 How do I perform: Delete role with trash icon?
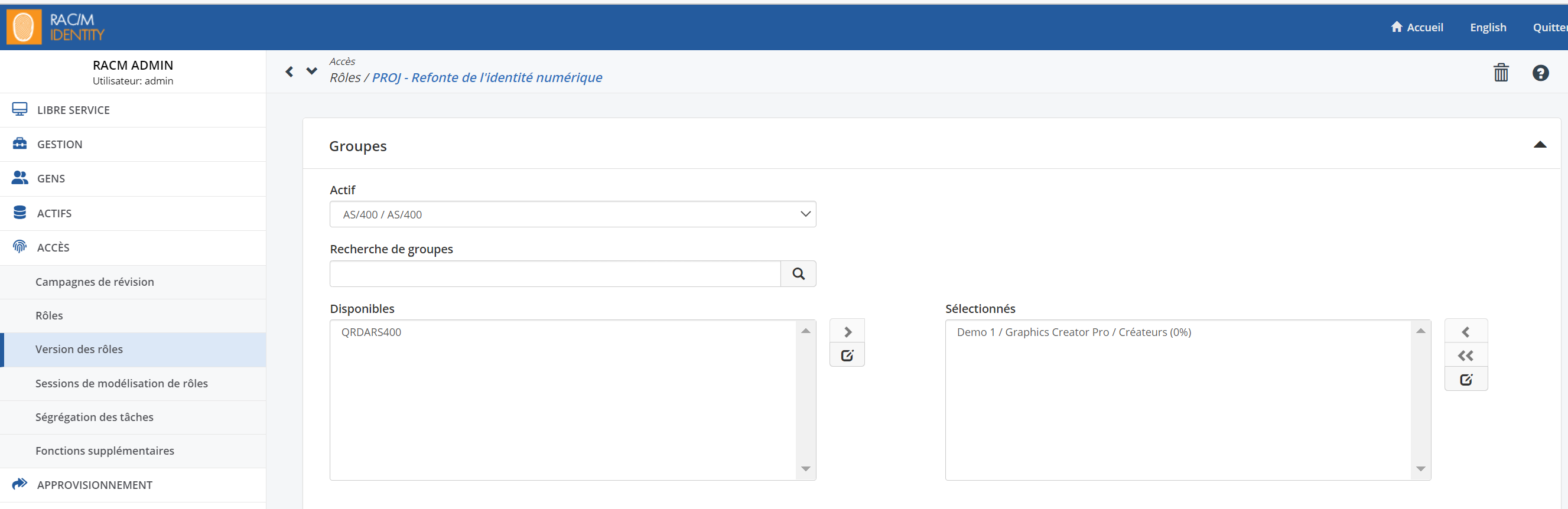[1501, 73]
